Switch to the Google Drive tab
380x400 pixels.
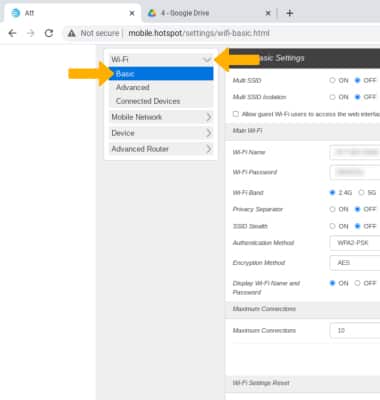[209, 13]
